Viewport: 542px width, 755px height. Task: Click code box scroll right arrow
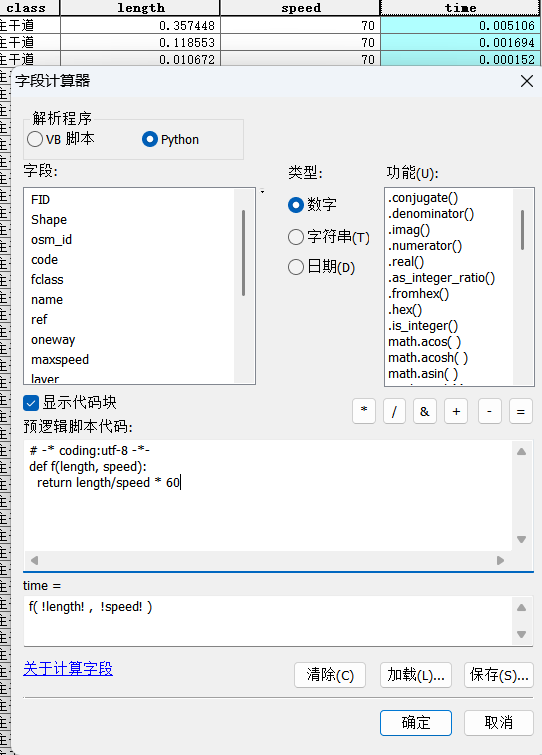pyautogui.click(x=501, y=560)
